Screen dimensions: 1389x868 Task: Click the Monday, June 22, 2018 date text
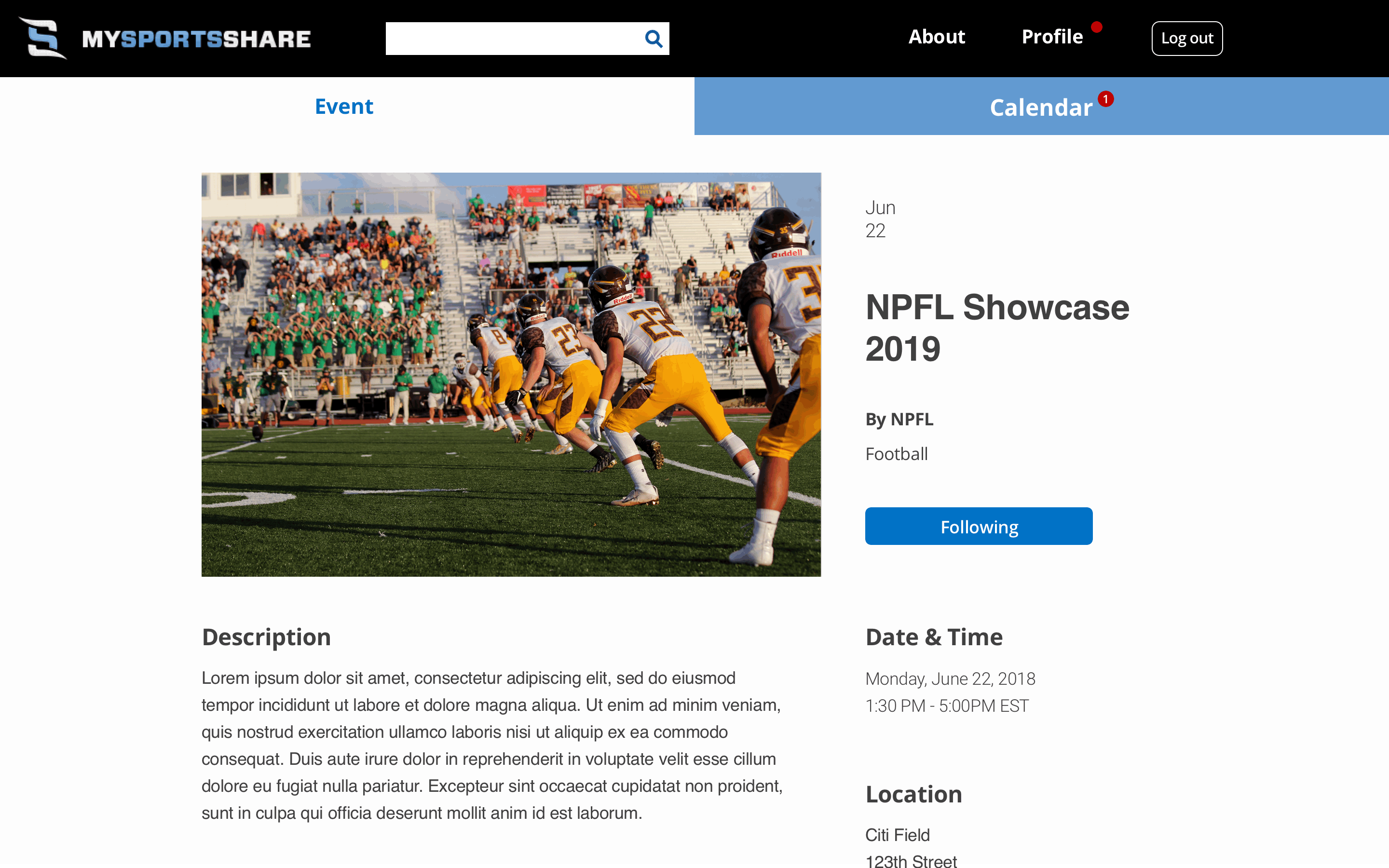click(x=950, y=679)
